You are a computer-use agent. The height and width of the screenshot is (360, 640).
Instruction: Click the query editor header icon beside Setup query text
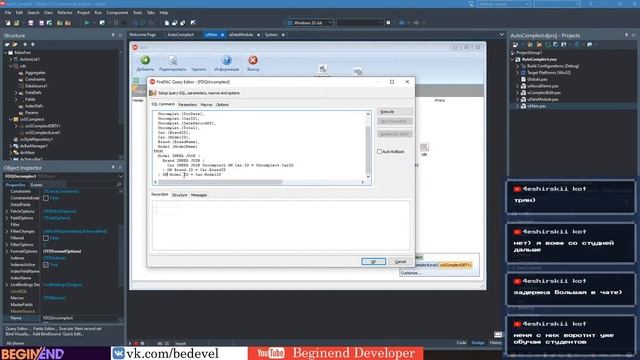(153, 93)
